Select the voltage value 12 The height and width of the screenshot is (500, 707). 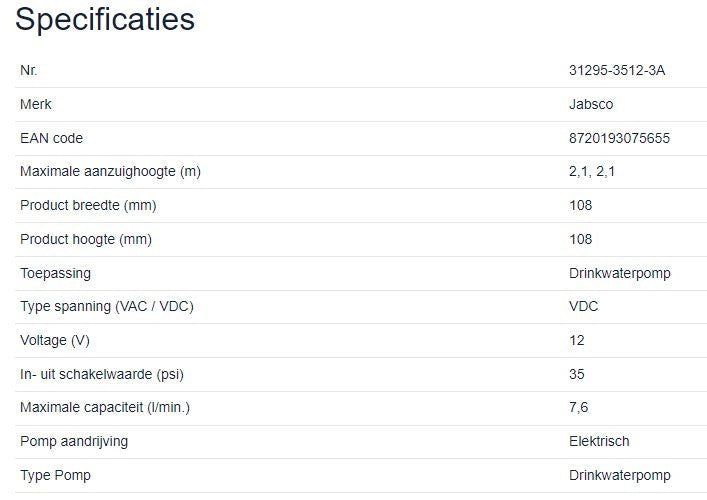(x=576, y=340)
